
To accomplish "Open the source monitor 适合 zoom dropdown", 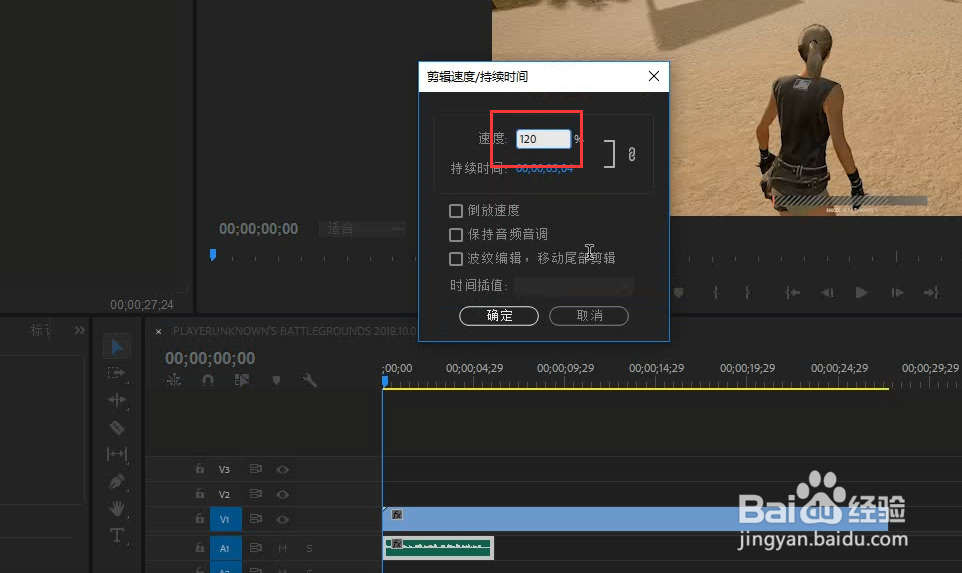I will point(363,229).
